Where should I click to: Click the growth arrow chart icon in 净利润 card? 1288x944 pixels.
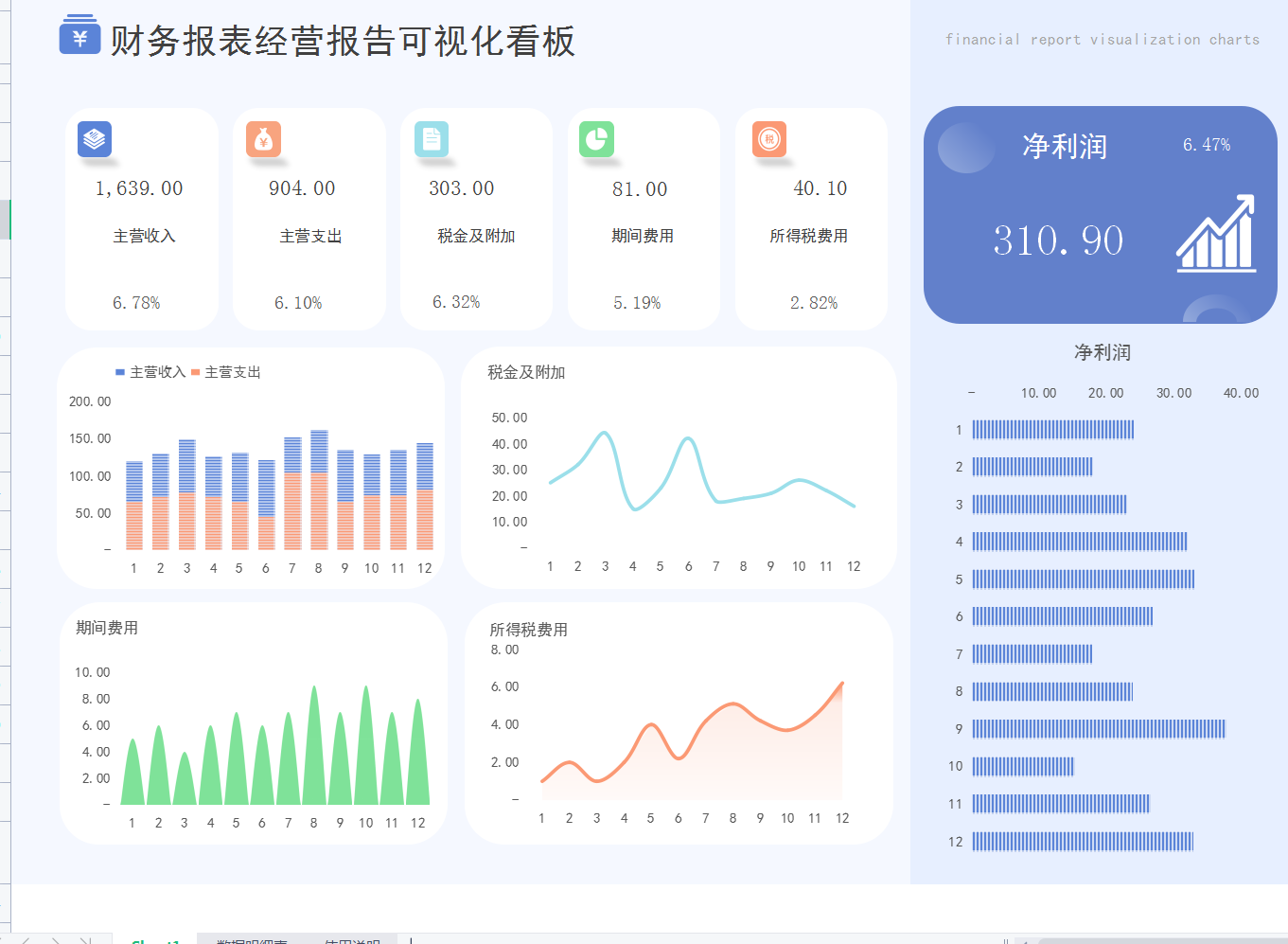(1216, 233)
